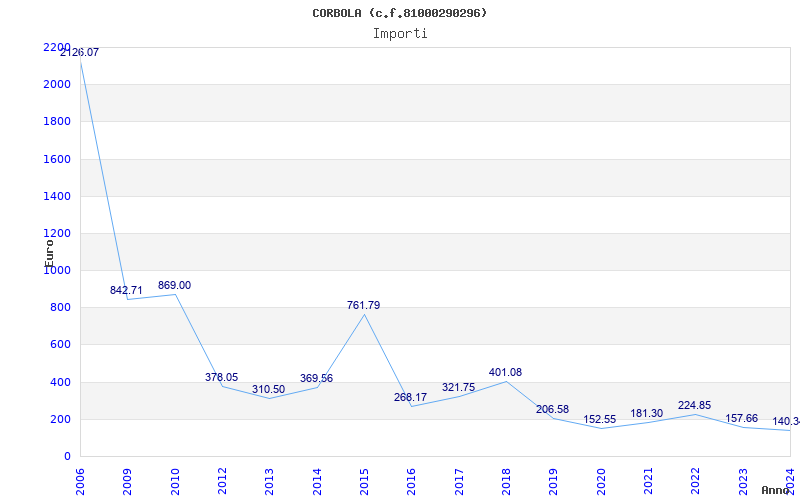Click the 200 value on Euro axis

click(60, 419)
